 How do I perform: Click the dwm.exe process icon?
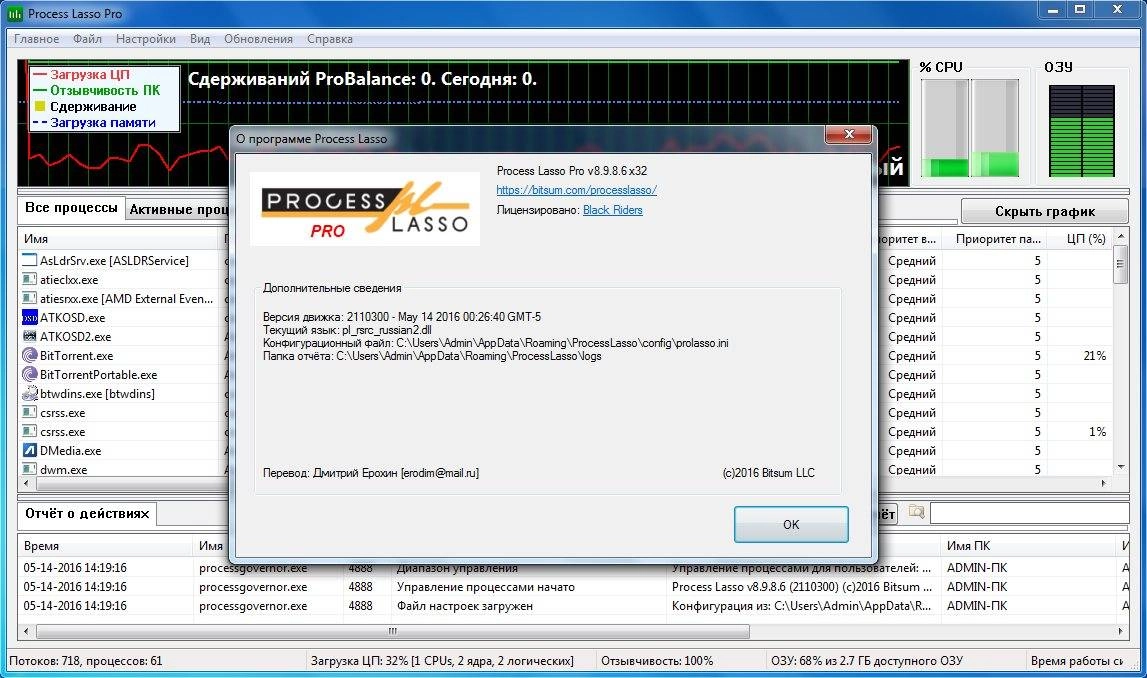click(29, 469)
